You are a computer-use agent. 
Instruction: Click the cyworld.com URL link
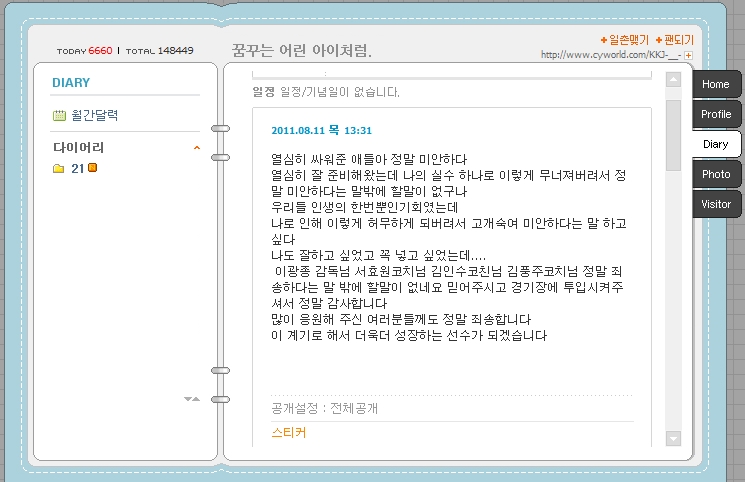pyautogui.click(x=611, y=55)
